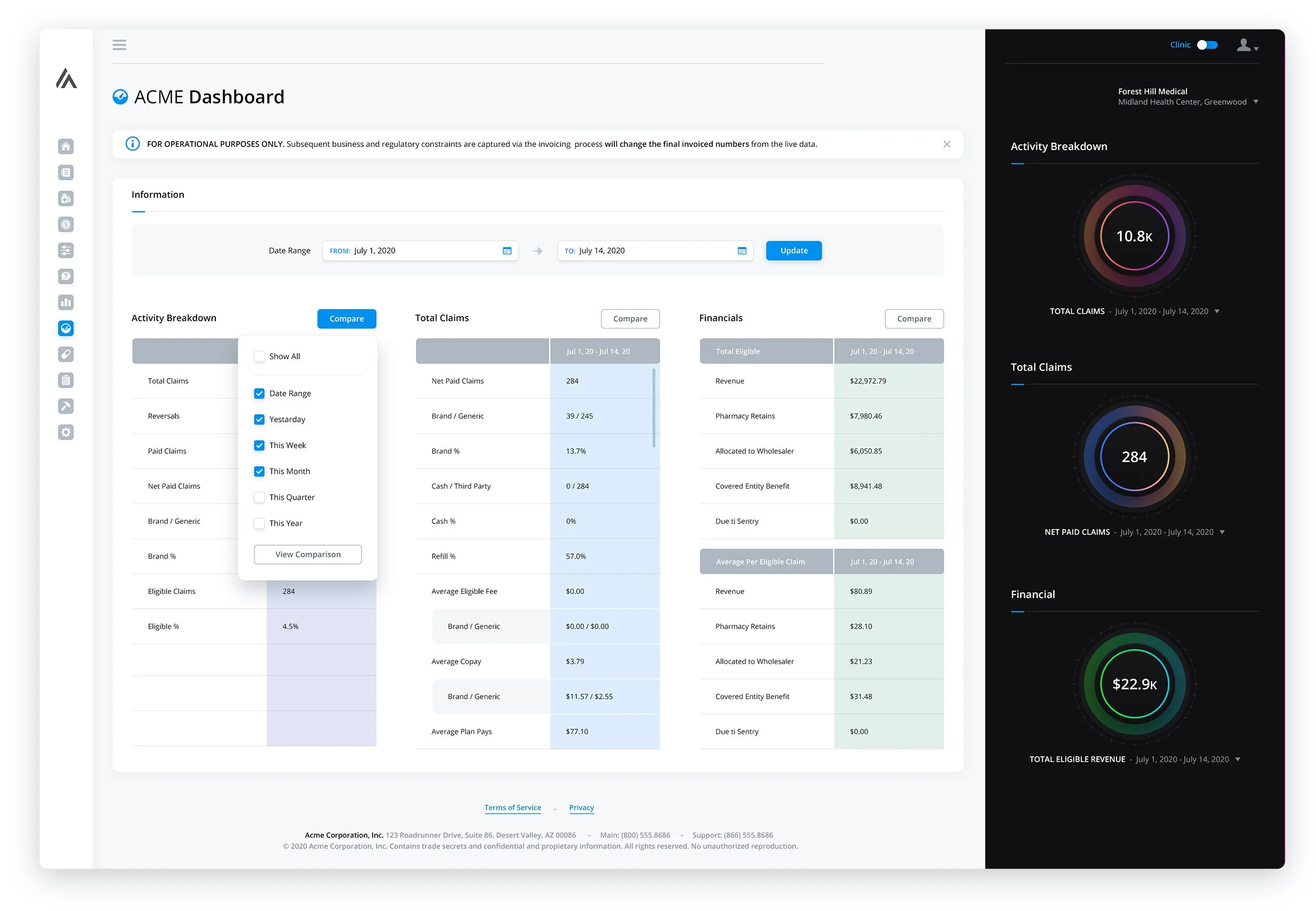Screen dimensions: 1316x911
Task: Enable the This Quarter checkbox
Action: tap(259, 497)
